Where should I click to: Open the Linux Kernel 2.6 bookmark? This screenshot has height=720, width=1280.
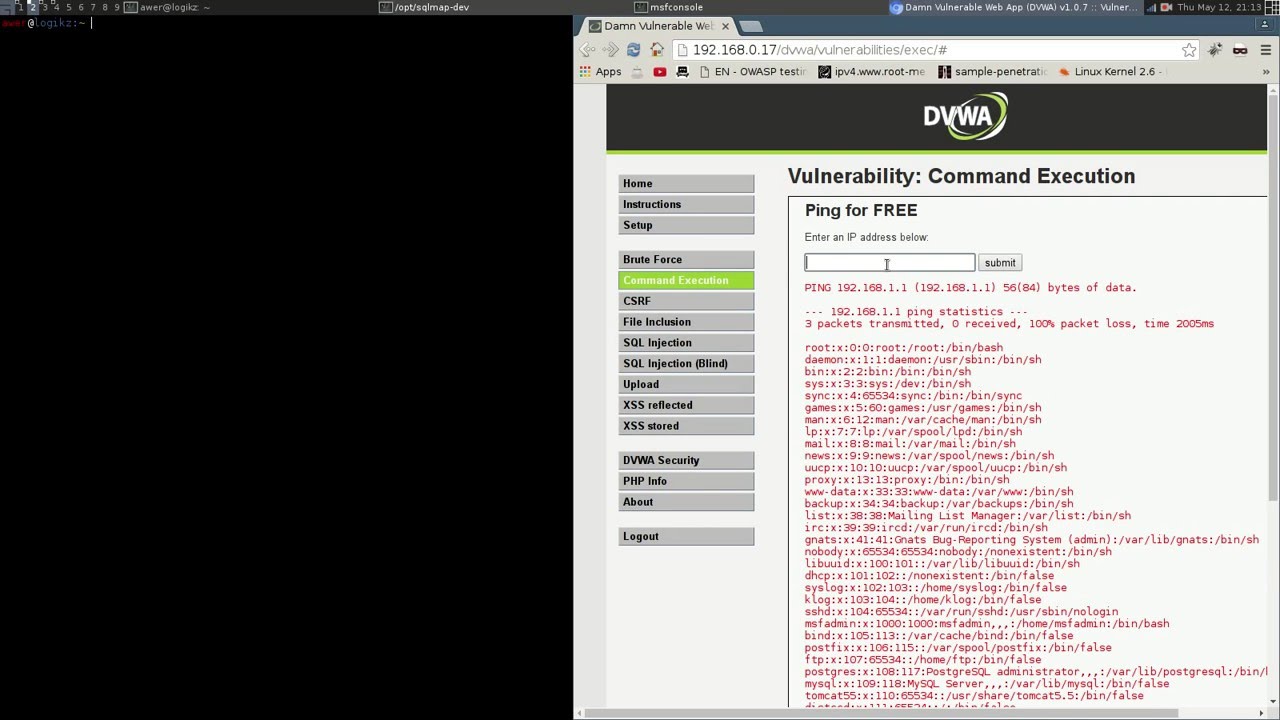click(1112, 72)
